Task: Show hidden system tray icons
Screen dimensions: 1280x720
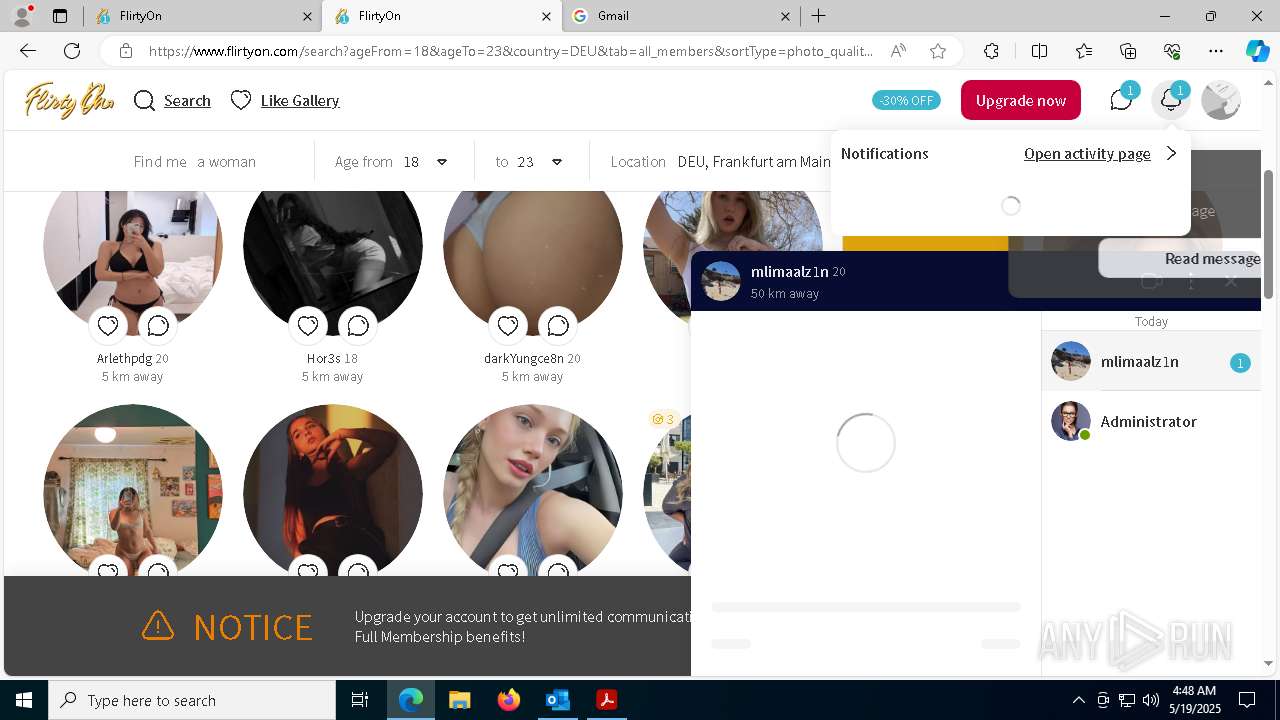Action: pos(1078,700)
